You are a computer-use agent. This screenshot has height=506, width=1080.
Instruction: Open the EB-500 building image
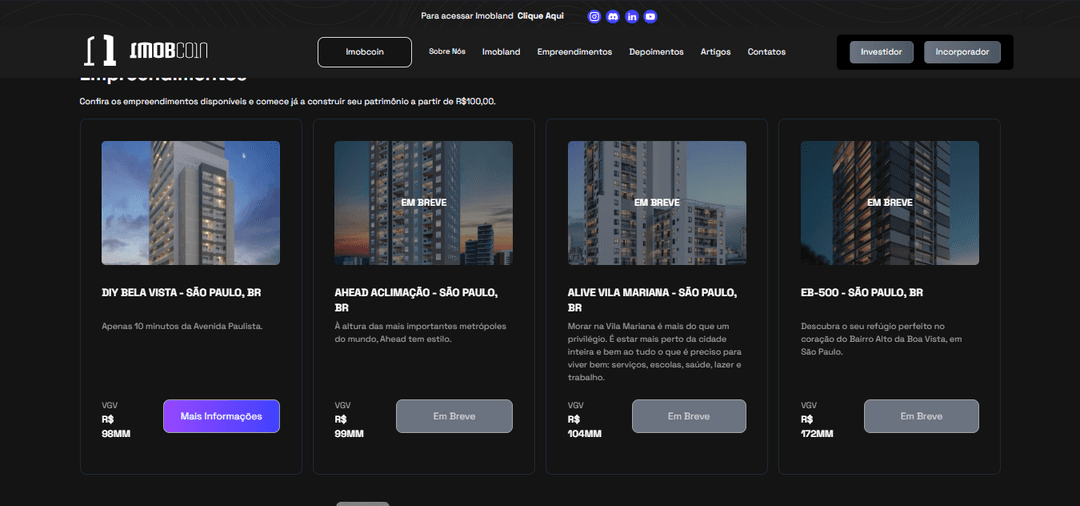(x=890, y=203)
